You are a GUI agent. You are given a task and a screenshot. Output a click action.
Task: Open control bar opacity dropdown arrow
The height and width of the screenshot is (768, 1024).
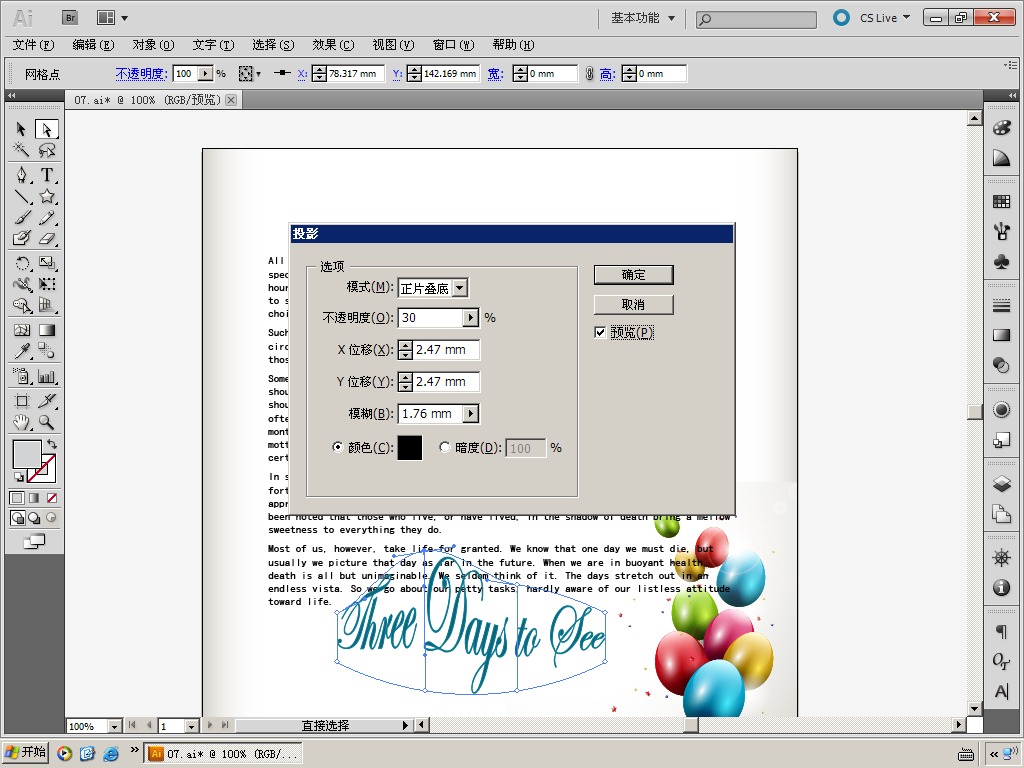[x=205, y=74]
